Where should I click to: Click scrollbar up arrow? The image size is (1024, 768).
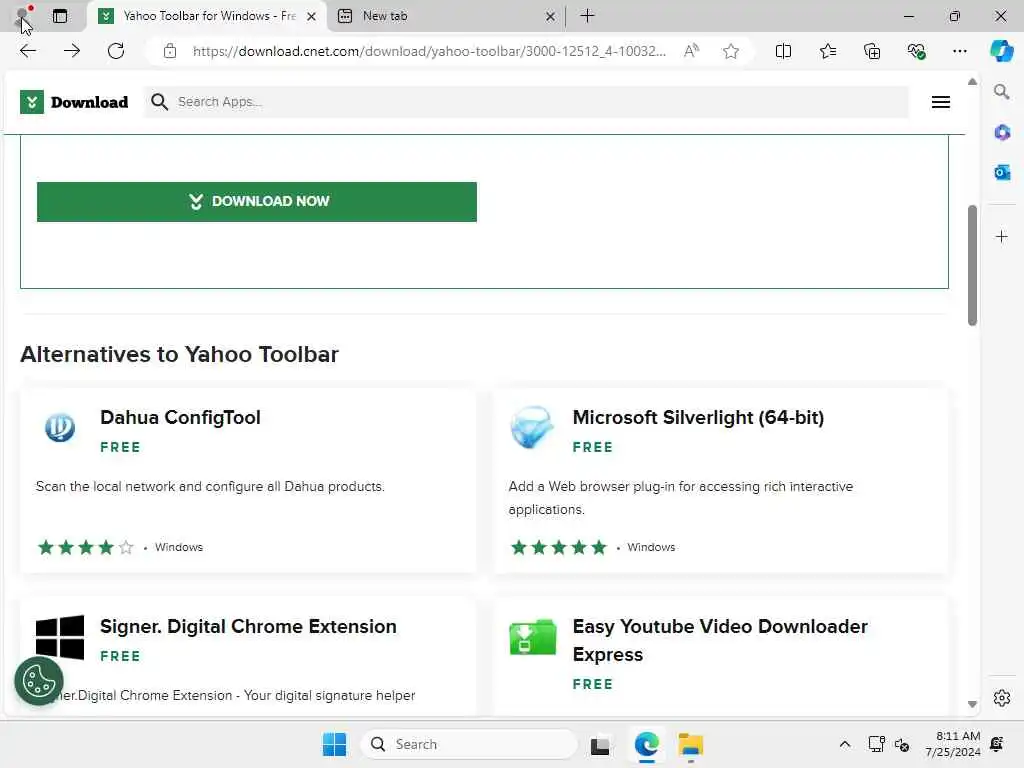click(972, 82)
